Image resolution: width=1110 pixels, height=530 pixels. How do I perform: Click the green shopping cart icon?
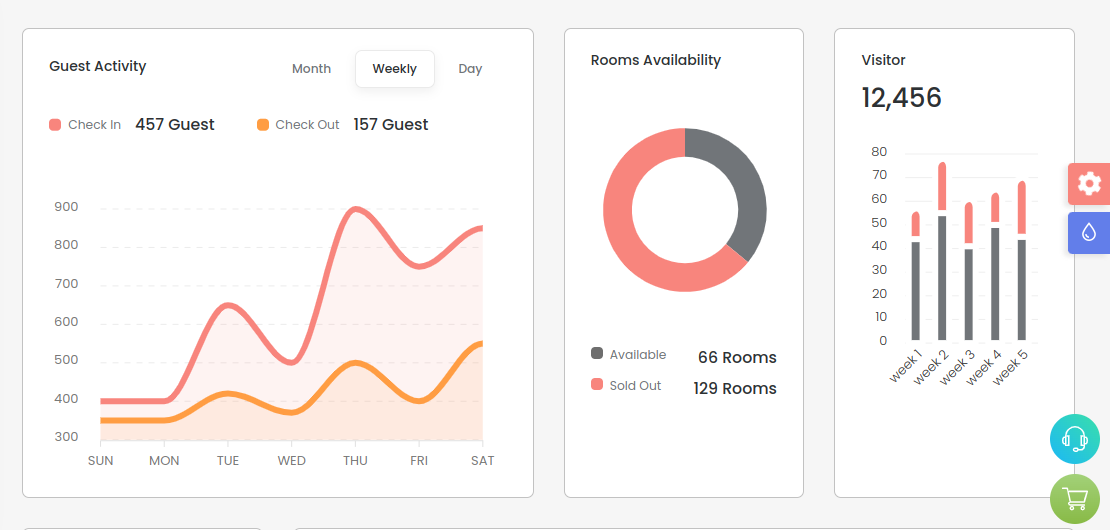coord(1074,498)
